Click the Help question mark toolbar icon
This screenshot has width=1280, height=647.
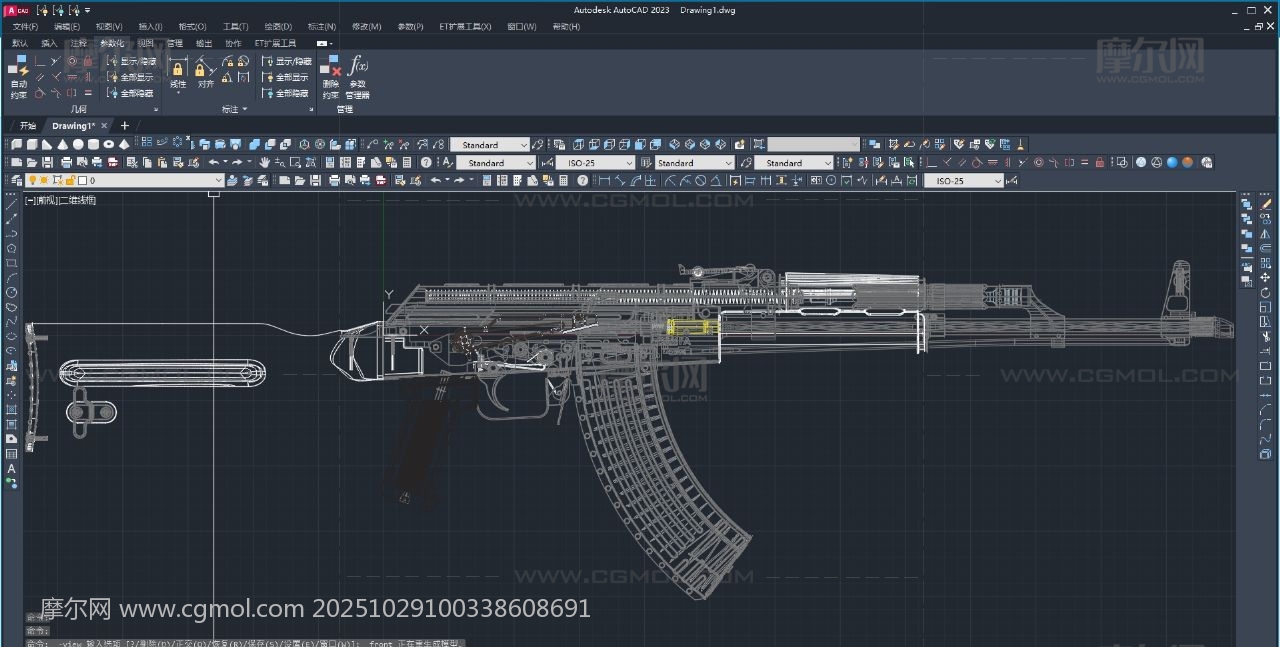(x=426, y=162)
